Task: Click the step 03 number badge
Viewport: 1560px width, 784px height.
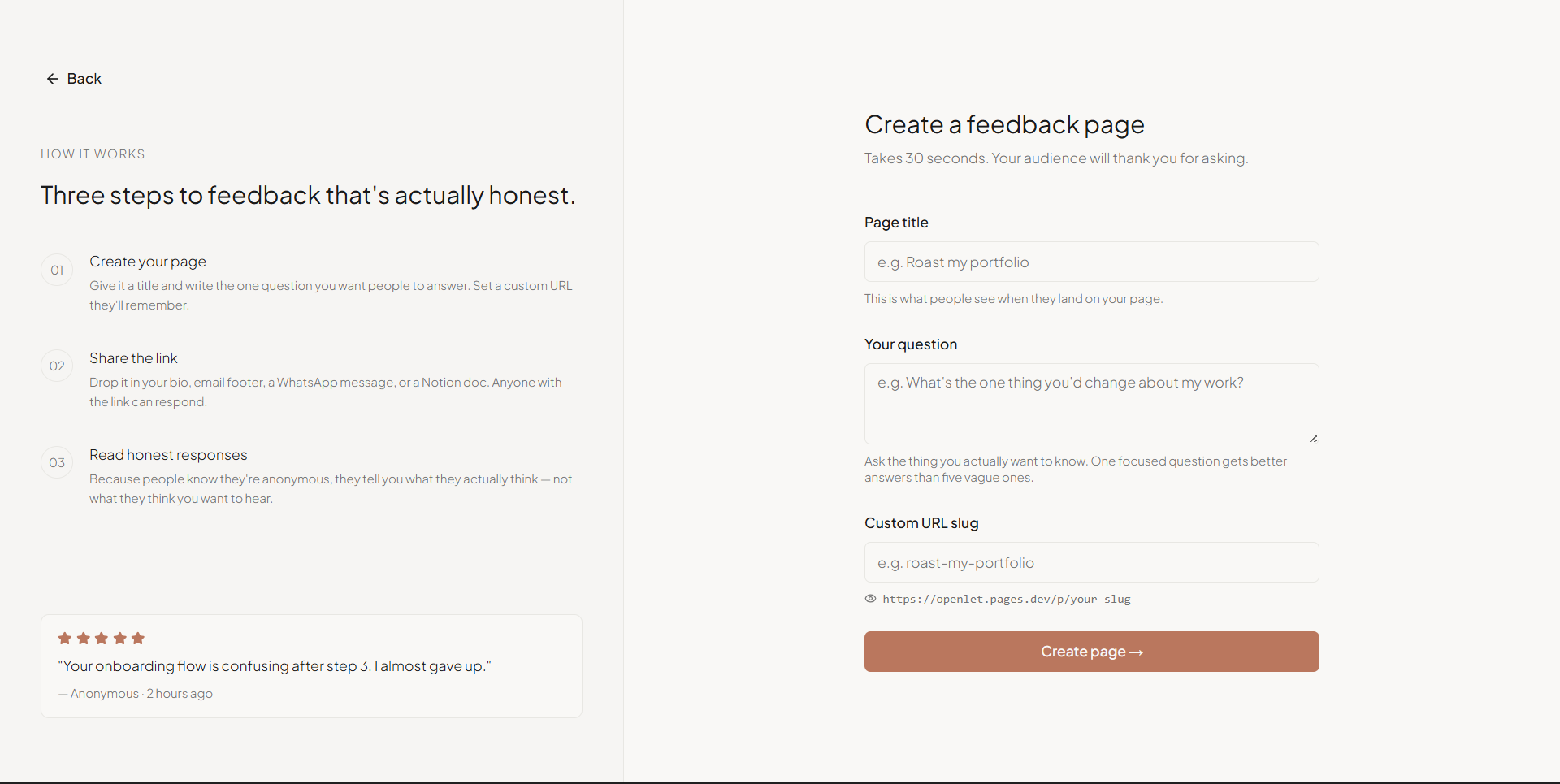Action: tap(56, 463)
